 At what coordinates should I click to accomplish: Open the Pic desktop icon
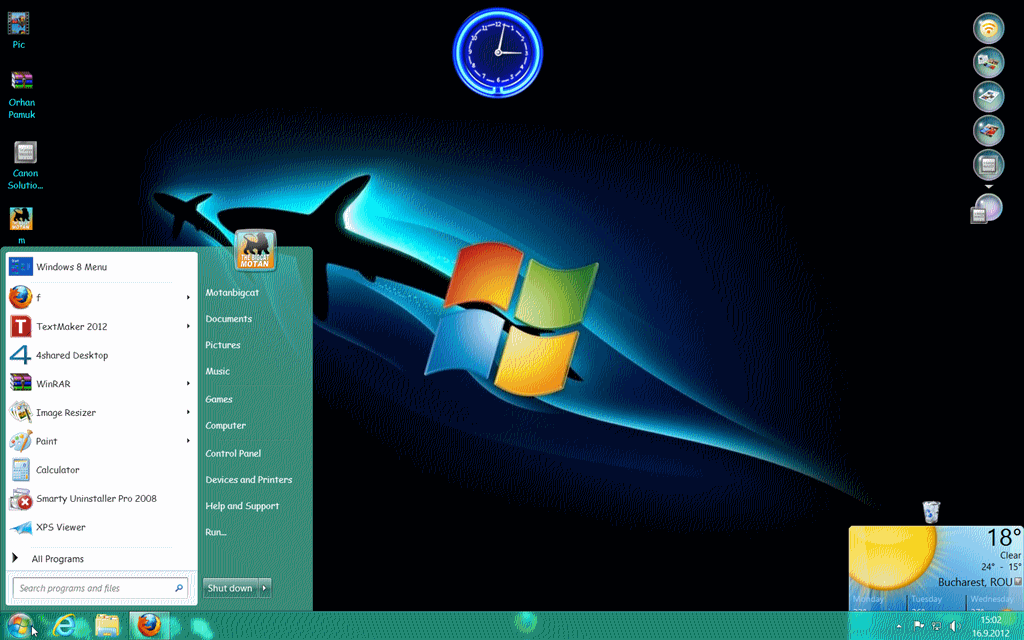tap(18, 30)
